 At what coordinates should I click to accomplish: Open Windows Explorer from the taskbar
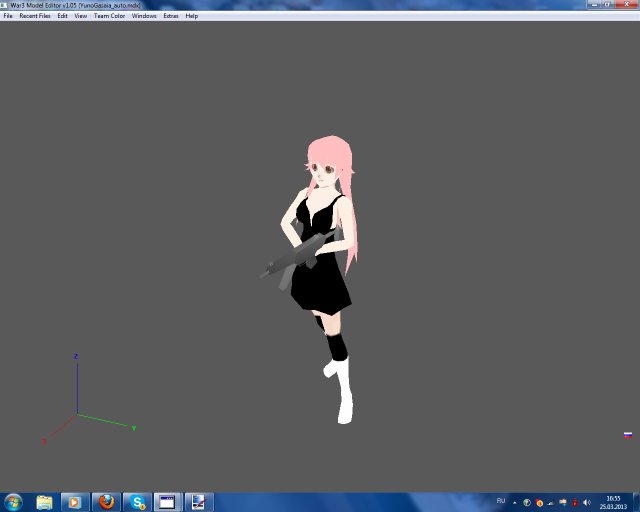click(44, 502)
